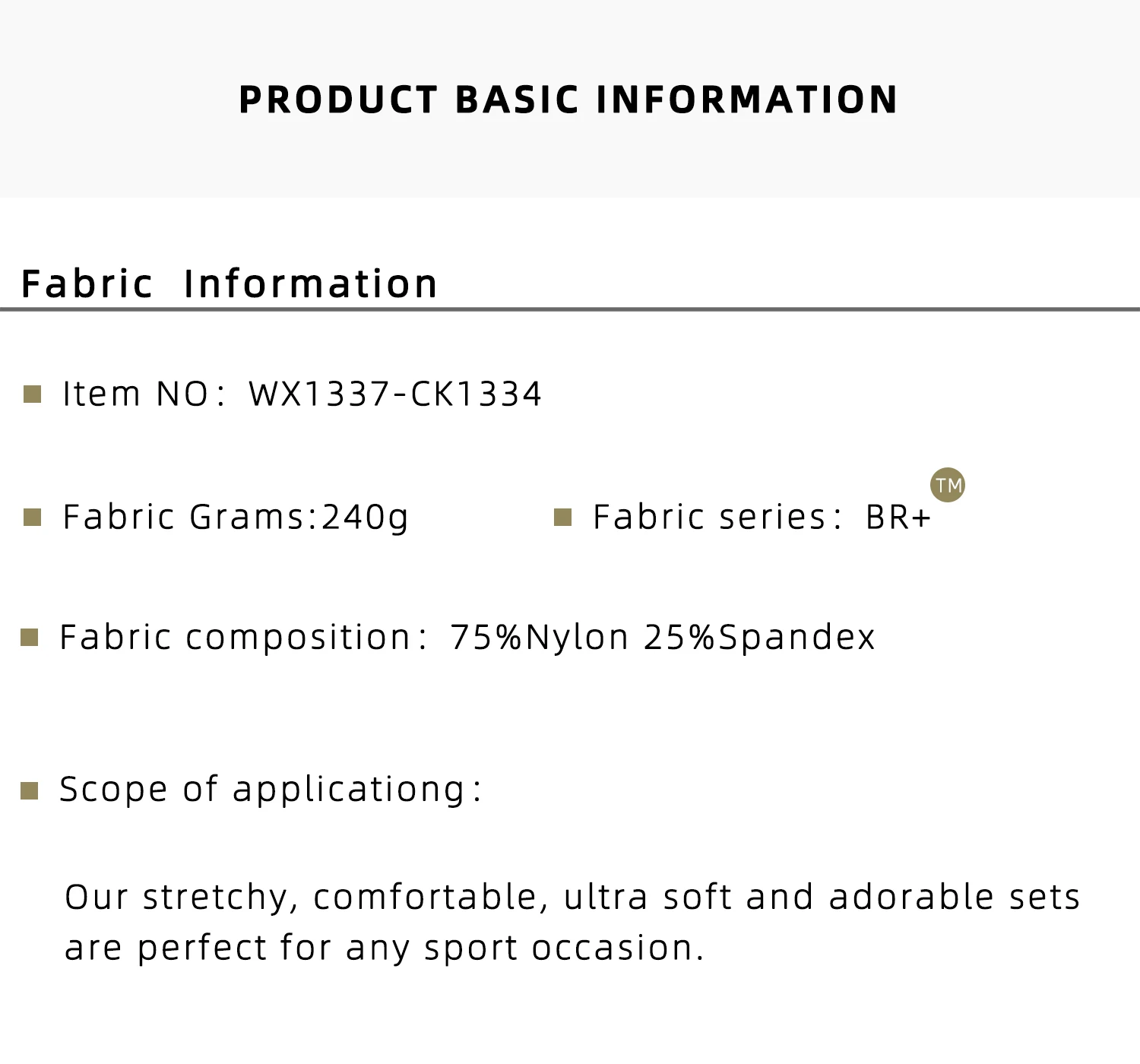Click the Fabric Grams:240g text
Image resolution: width=1140 pixels, height=1064 pixels.
(236, 518)
